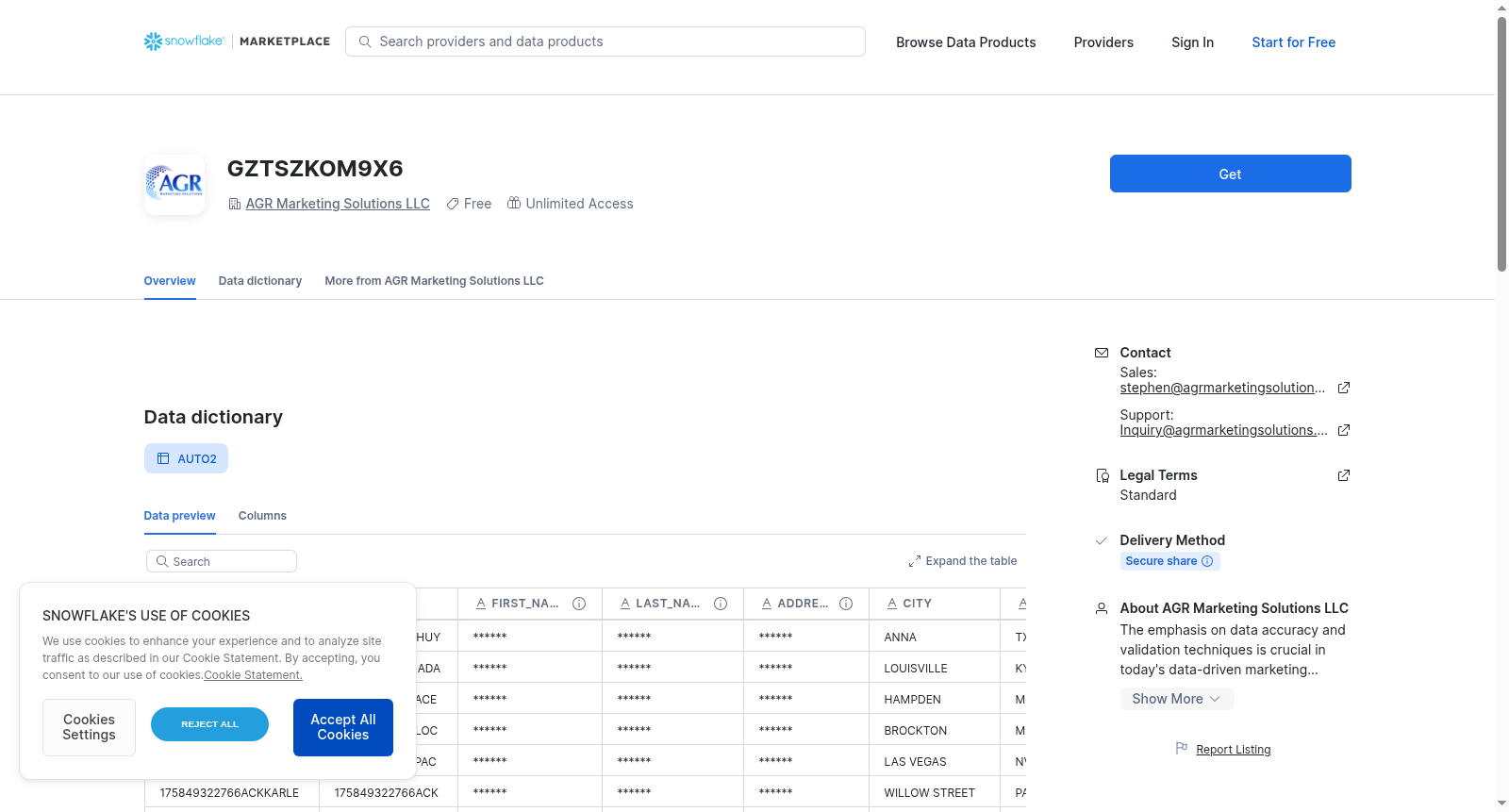Viewport: 1509px width, 812px height.
Task: Click the Free price tag icon
Action: coord(453,204)
